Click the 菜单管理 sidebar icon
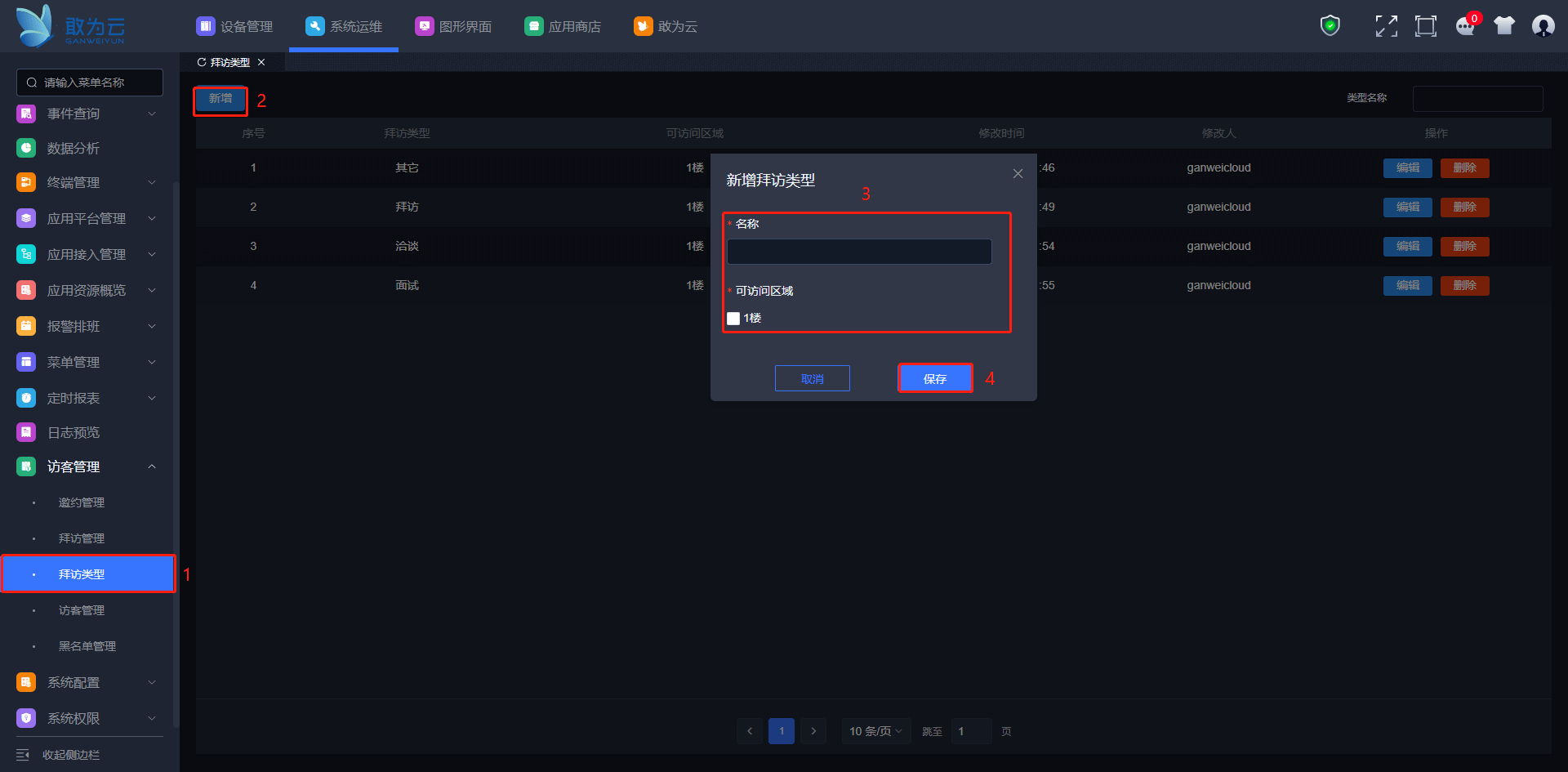The height and width of the screenshot is (772, 1568). pyautogui.click(x=26, y=362)
